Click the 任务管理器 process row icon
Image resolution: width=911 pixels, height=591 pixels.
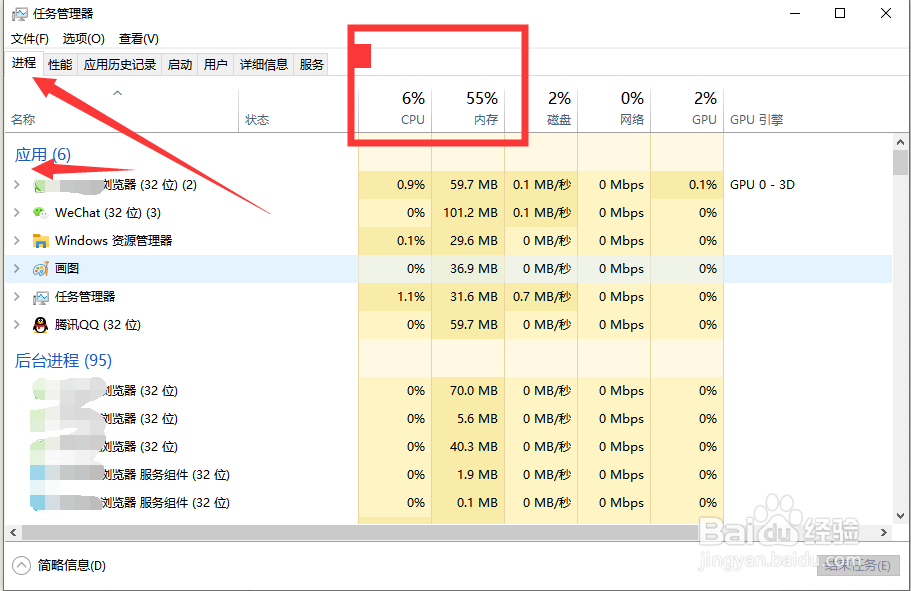(x=40, y=297)
